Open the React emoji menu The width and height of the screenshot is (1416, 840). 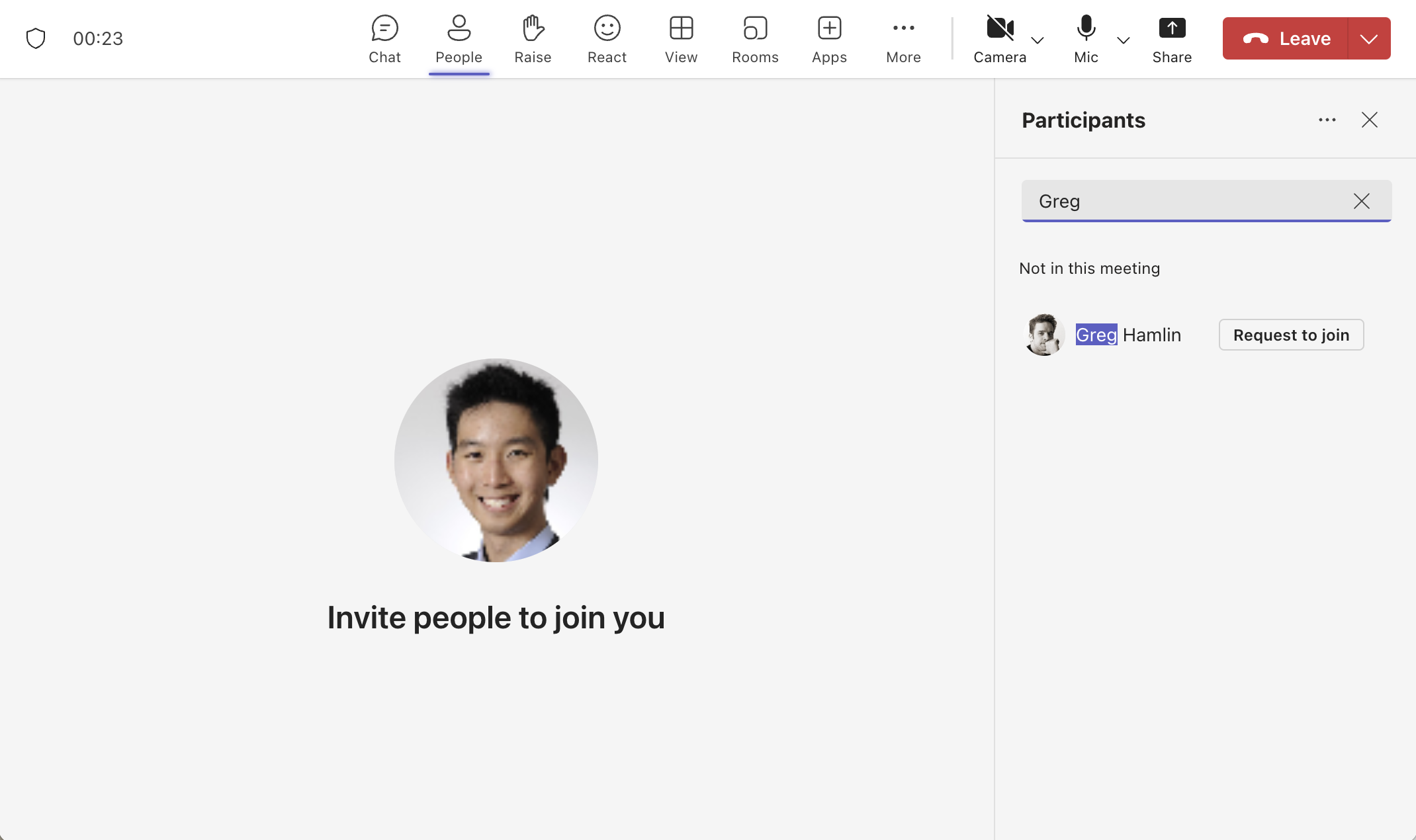pyautogui.click(x=607, y=39)
